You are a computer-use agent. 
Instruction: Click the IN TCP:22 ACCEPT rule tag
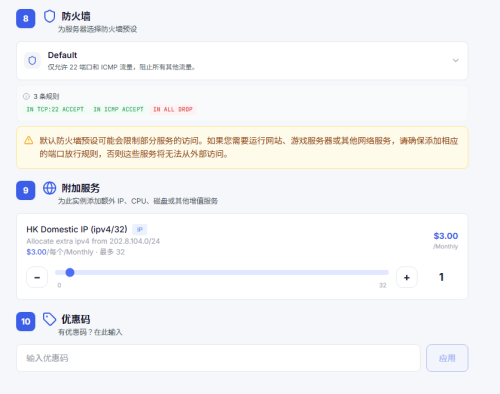pos(55,109)
